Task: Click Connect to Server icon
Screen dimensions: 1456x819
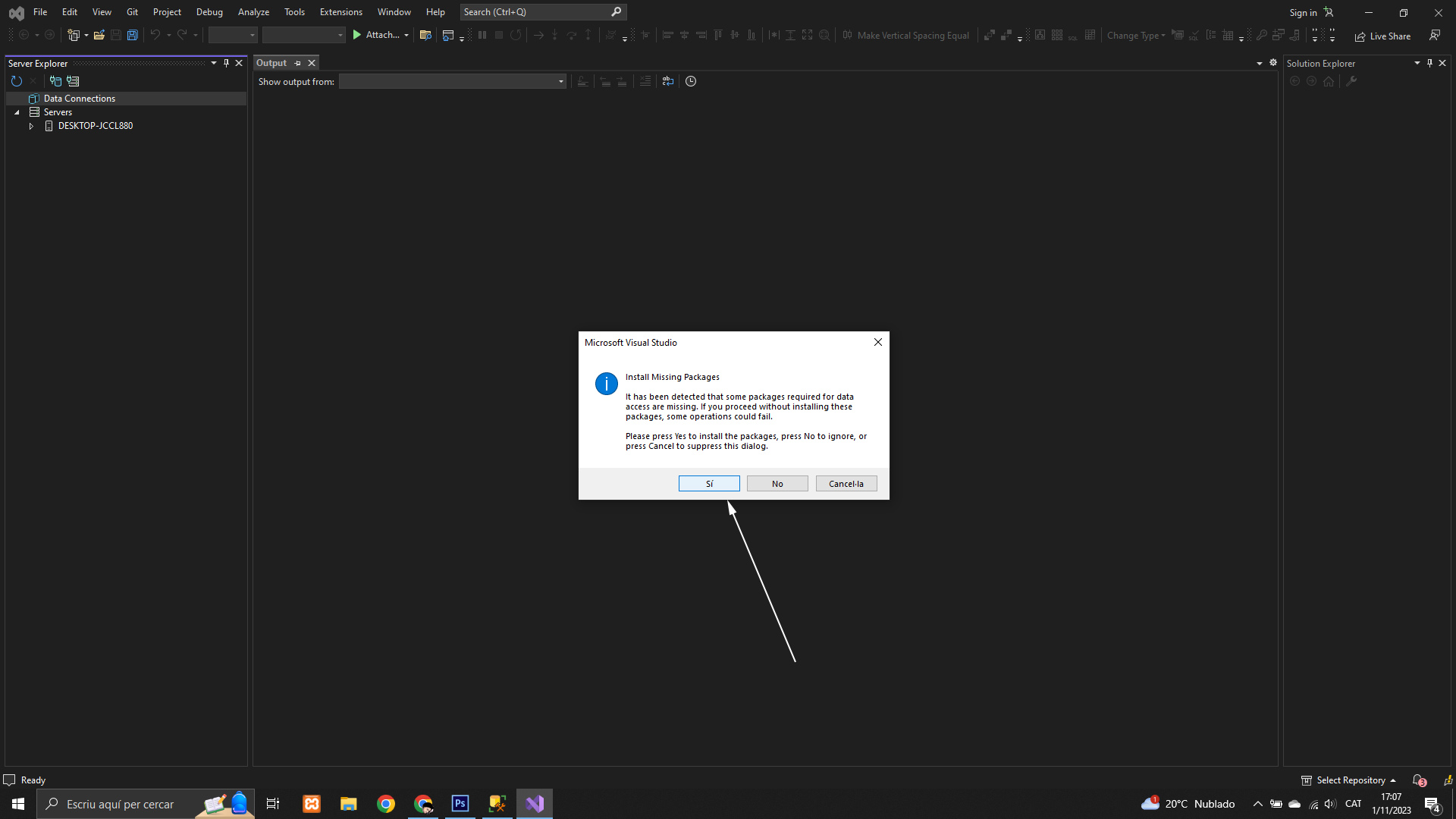Action: [x=73, y=81]
